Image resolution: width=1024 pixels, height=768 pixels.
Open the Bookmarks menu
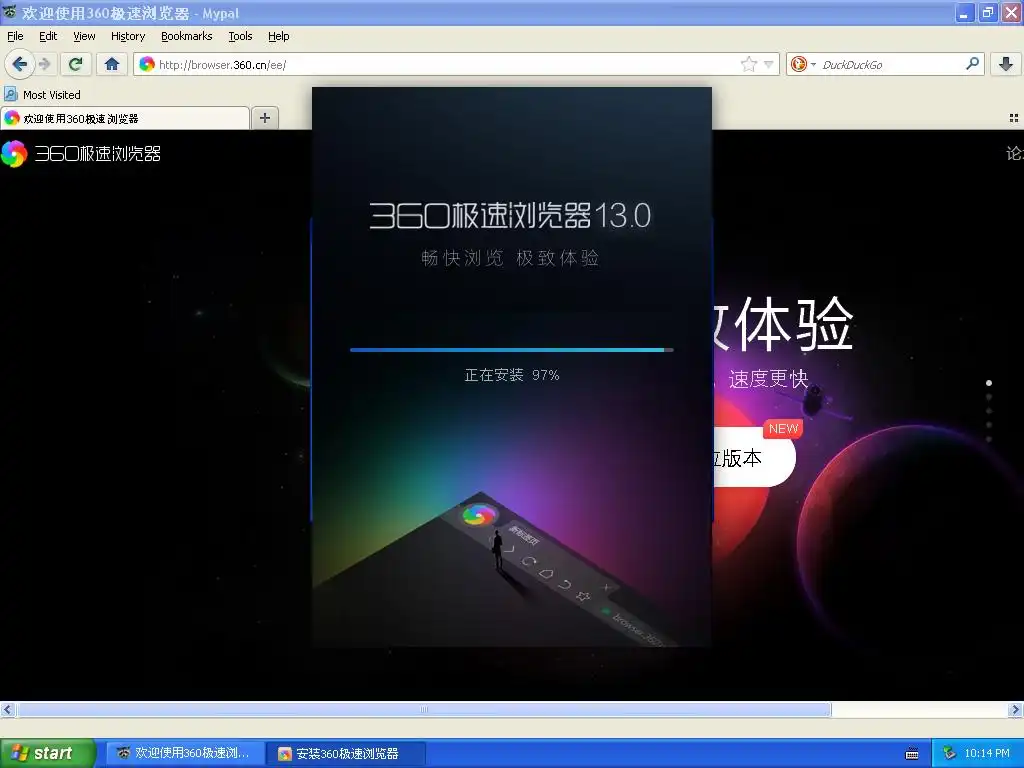coord(187,36)
